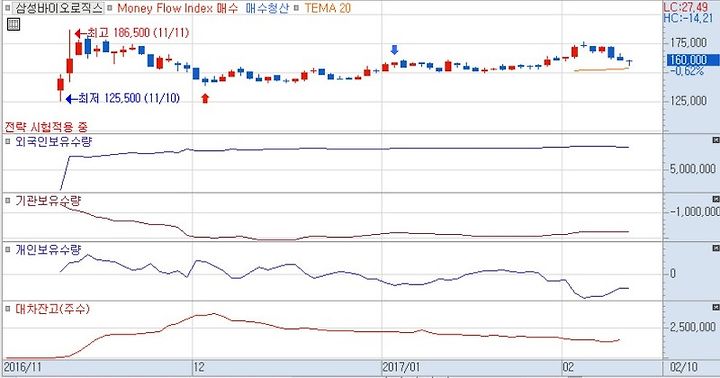
Task: Click the -1,000,000 axis label
Action: pyautogui.click(x=695, y=211)
